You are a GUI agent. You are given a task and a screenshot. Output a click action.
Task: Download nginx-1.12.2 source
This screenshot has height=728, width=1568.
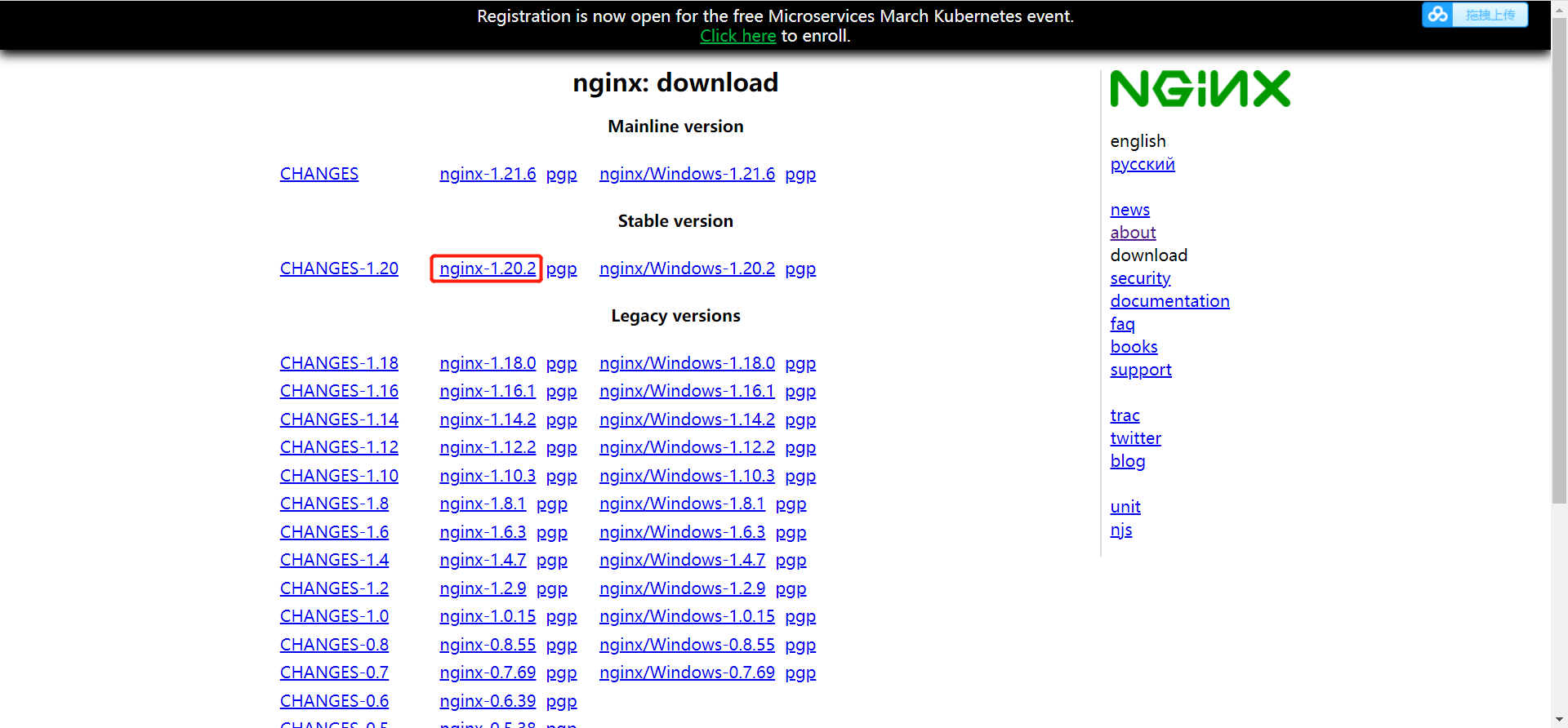pyautogui.click(x=488, y=447)
